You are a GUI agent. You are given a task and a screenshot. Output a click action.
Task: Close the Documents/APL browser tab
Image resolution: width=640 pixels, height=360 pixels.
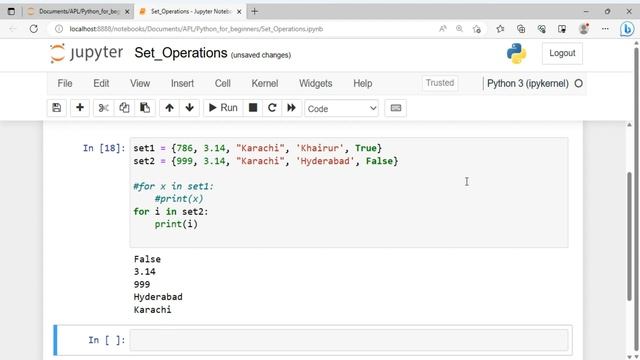(x=127, y=12)
